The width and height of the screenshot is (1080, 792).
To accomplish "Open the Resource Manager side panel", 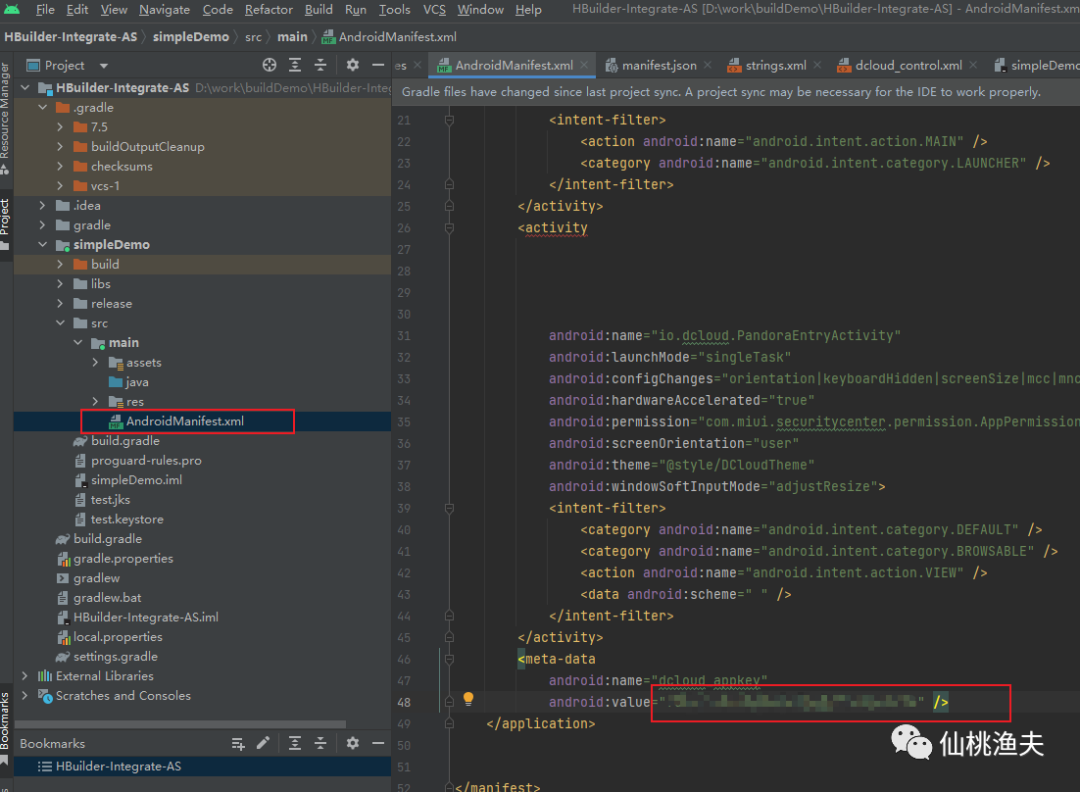I will [x=5, y=117].
